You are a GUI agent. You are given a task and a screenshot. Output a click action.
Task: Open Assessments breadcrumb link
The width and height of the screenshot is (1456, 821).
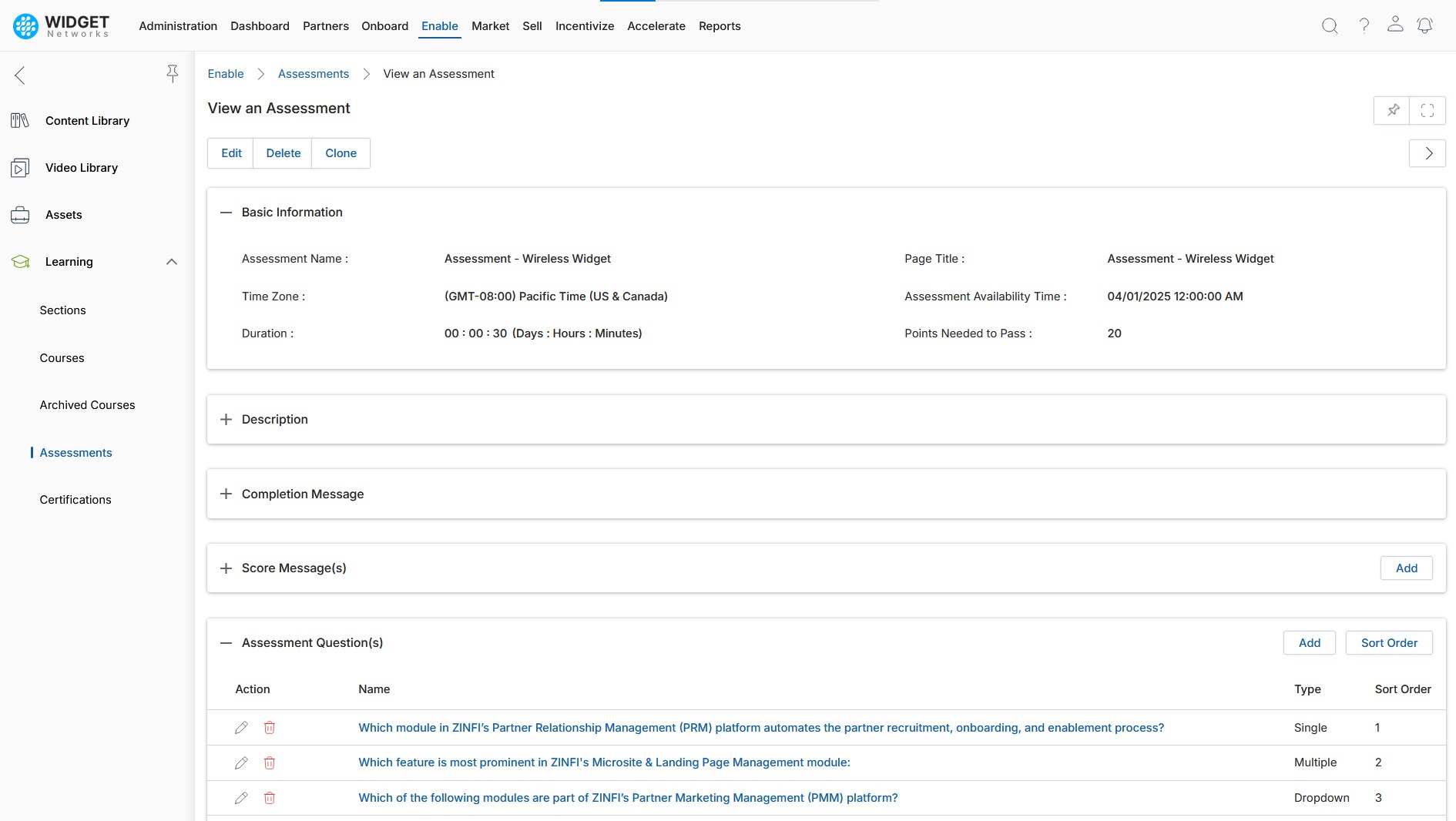[x=313, y=74]
